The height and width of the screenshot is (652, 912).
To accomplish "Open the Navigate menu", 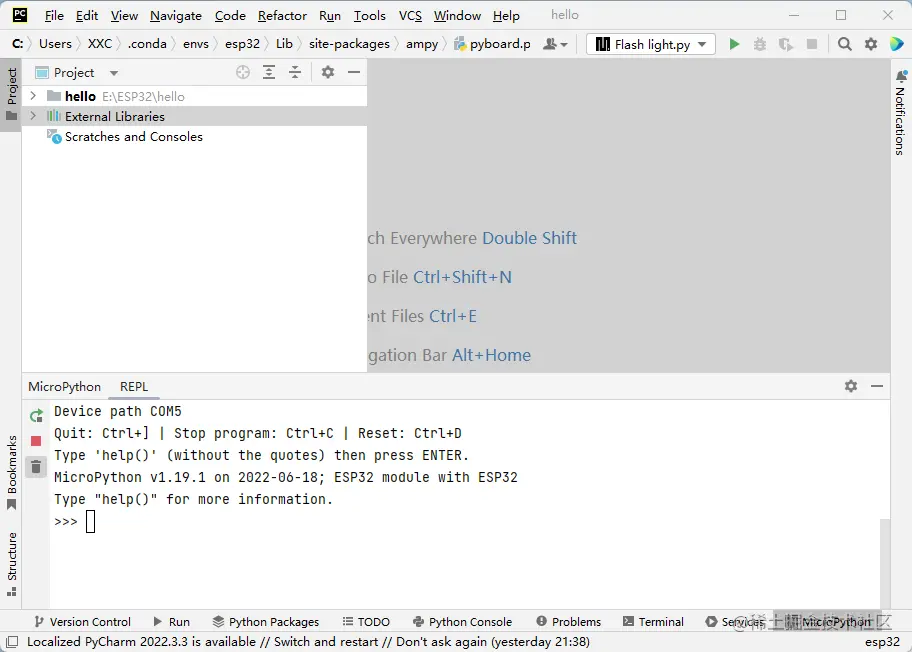I will pos(175,15).
